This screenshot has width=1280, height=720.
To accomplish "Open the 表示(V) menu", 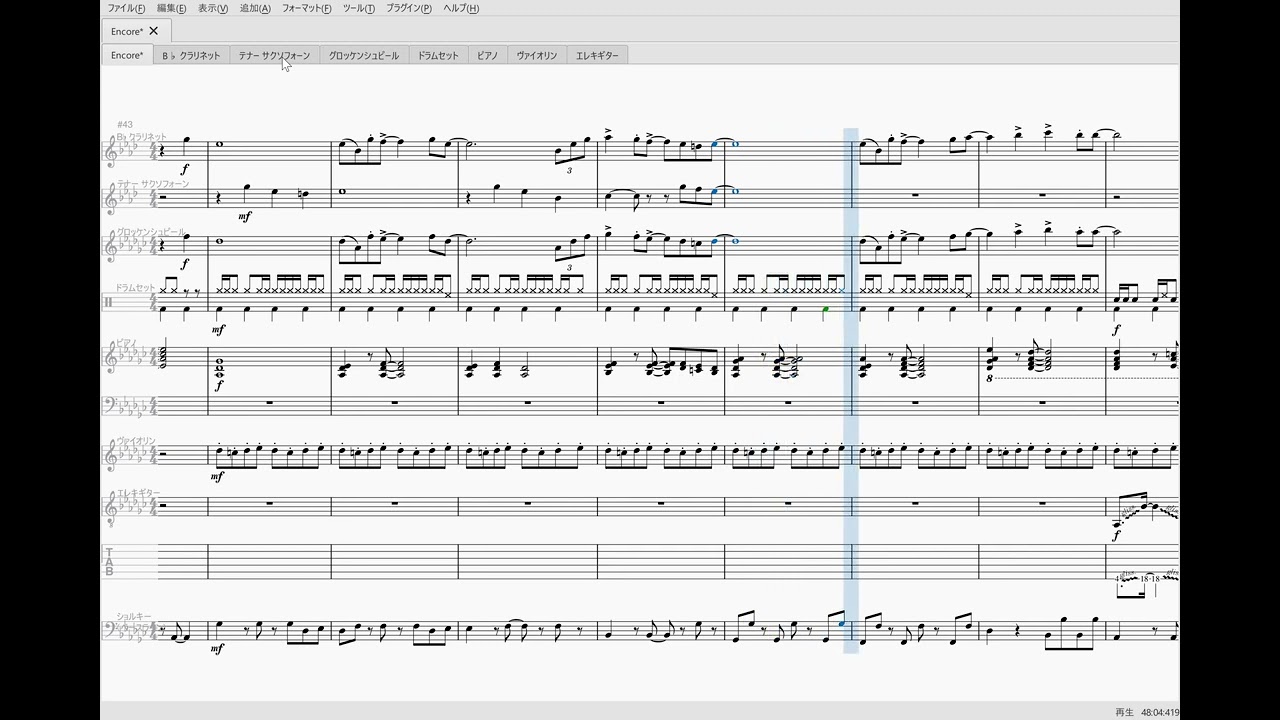I will tap(213, 8).
